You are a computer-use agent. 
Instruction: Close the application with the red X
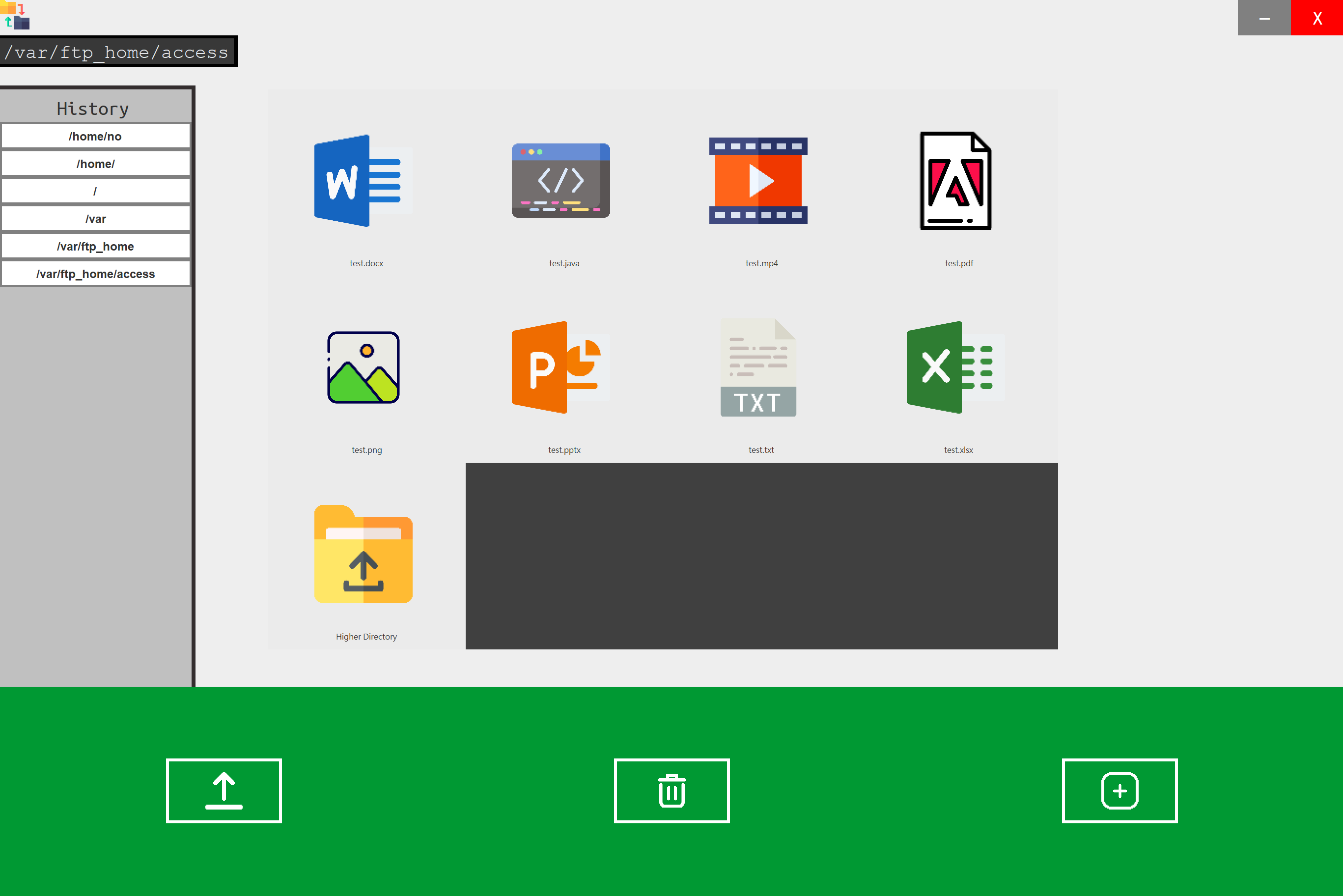click(x=1317, y=18)
